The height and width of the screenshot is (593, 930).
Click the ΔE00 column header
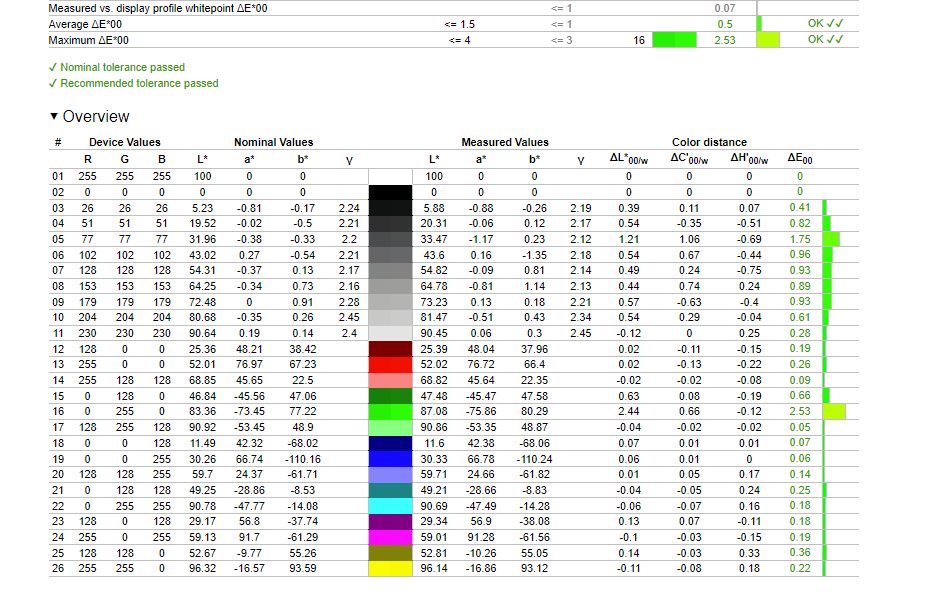pyautogui.click(x=800, y=159)
